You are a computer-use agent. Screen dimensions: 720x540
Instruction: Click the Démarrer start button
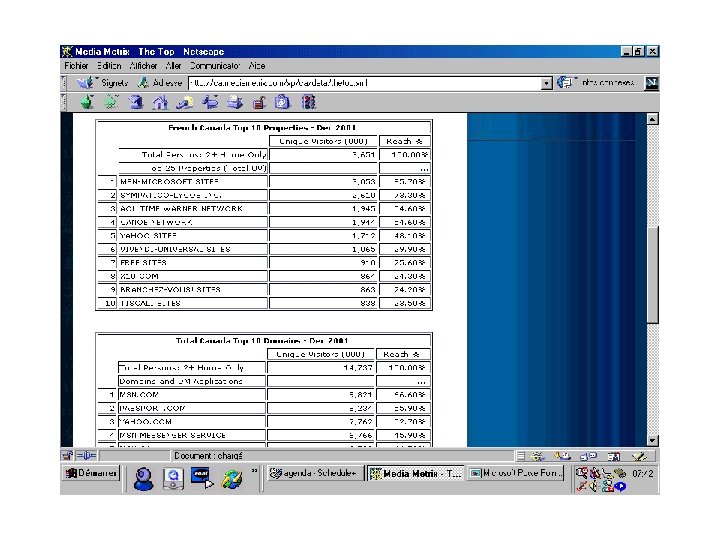pos(90,473)
